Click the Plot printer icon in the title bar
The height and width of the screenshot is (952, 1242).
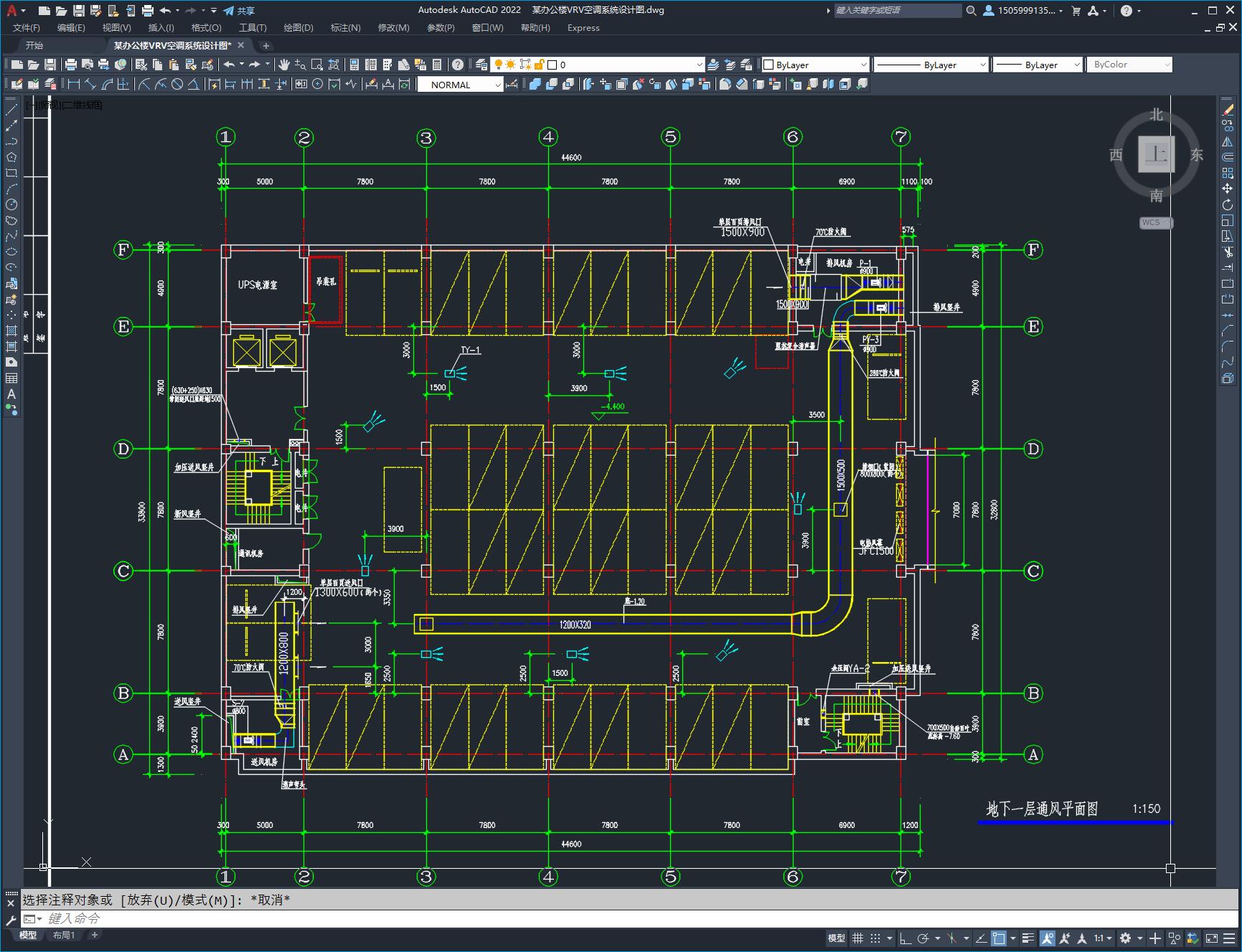point(148,11)
